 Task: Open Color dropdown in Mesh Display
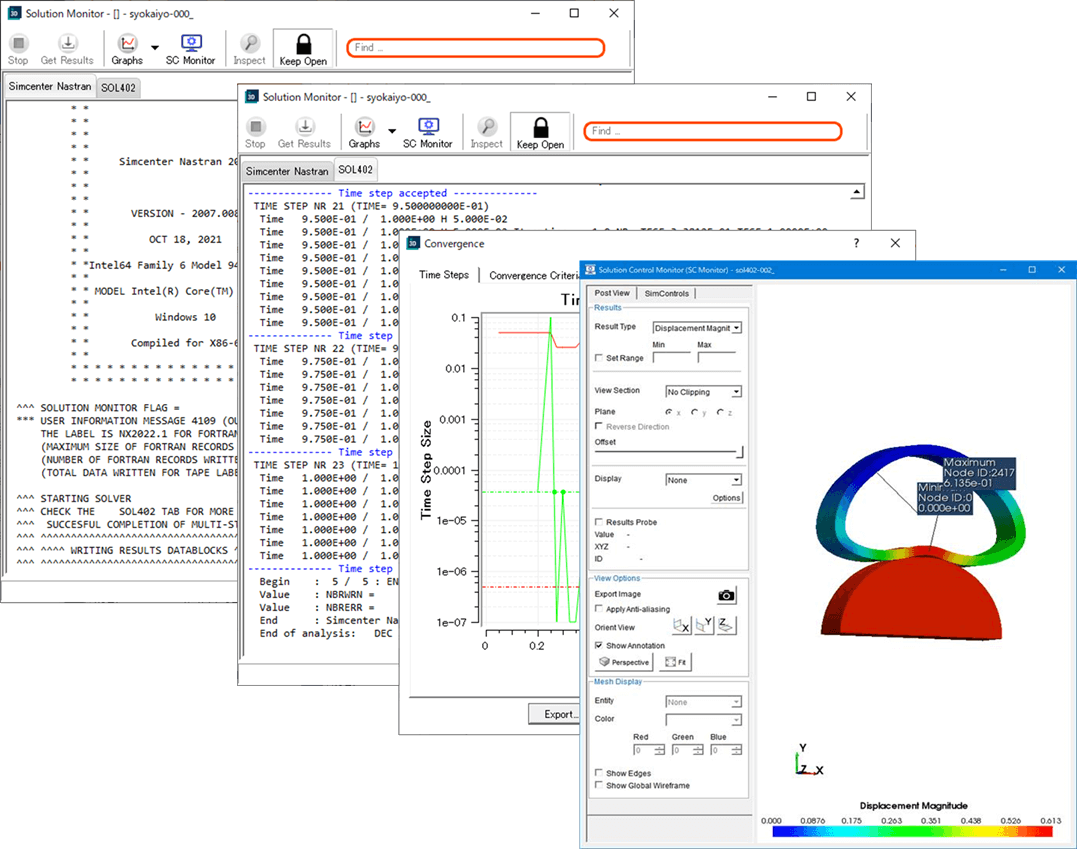(703, 720)
